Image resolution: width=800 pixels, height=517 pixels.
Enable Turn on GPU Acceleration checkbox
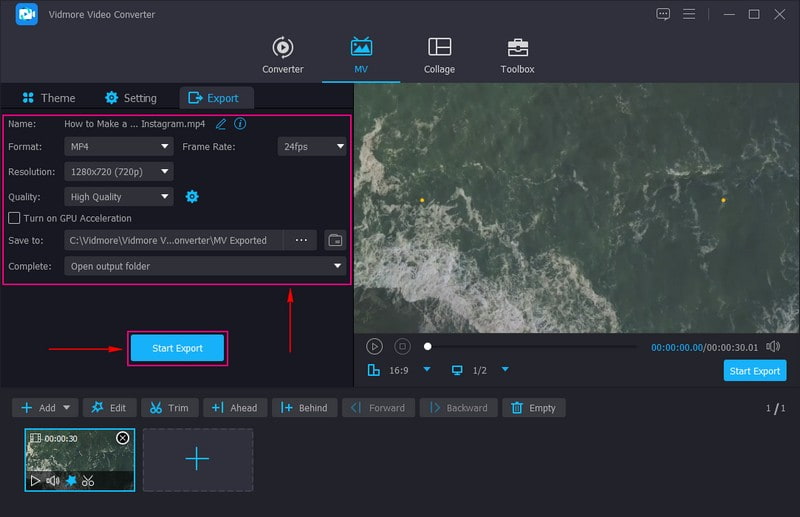[x=14, y=218]
